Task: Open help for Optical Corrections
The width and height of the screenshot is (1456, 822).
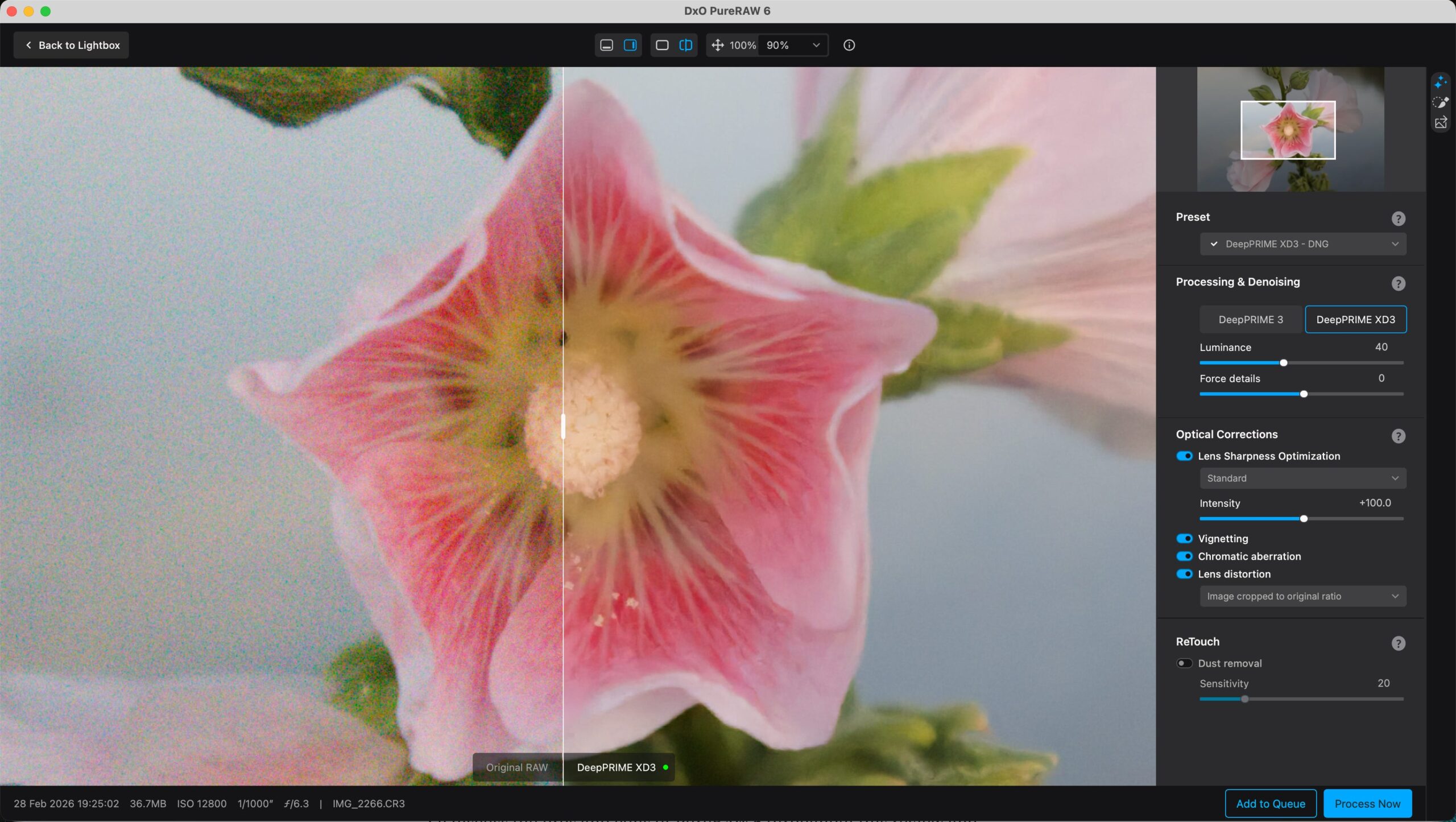Action: click(1399, 436)
